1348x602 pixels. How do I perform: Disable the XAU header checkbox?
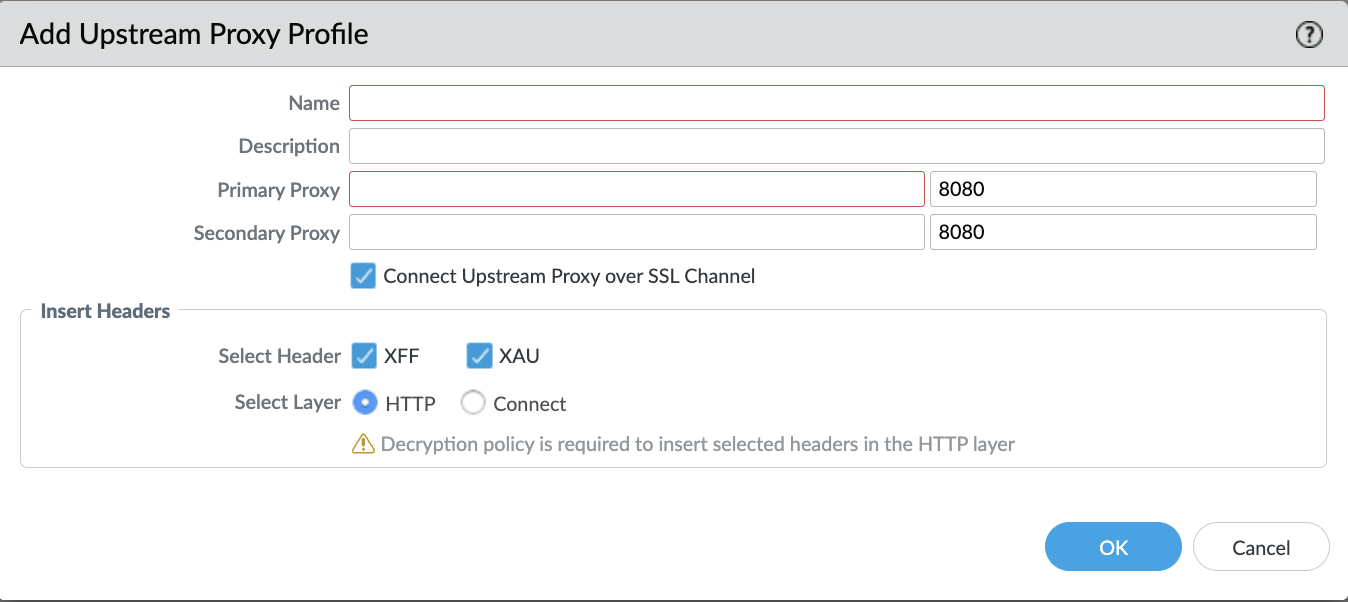click(480, 356)
